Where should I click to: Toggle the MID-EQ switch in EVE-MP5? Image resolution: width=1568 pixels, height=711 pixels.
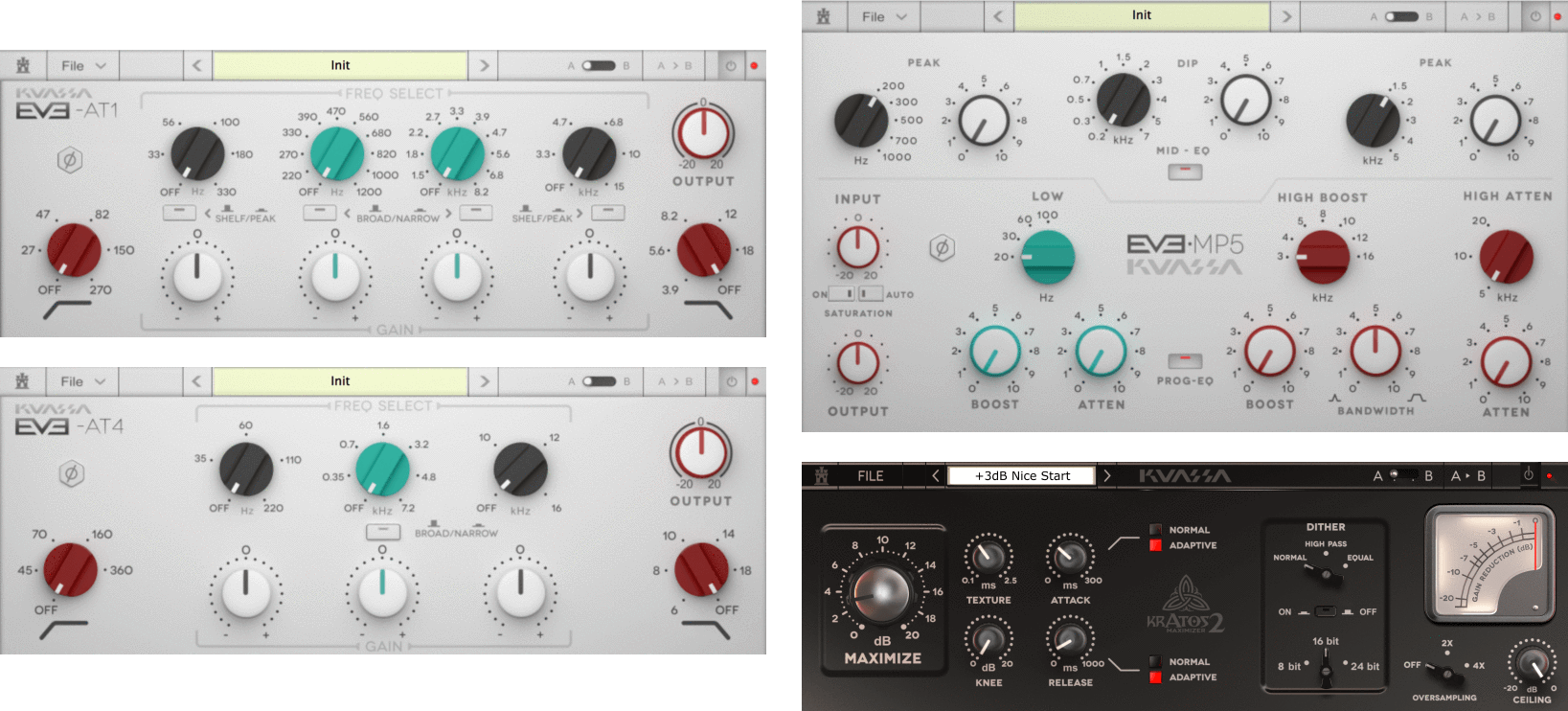[x=1185, y=172]
